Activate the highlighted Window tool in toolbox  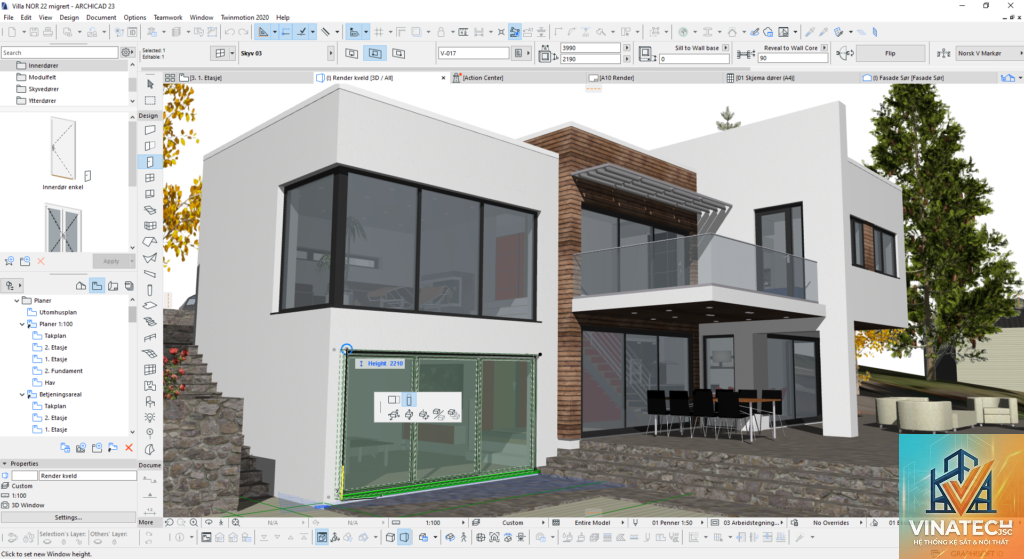coord(150,161)
